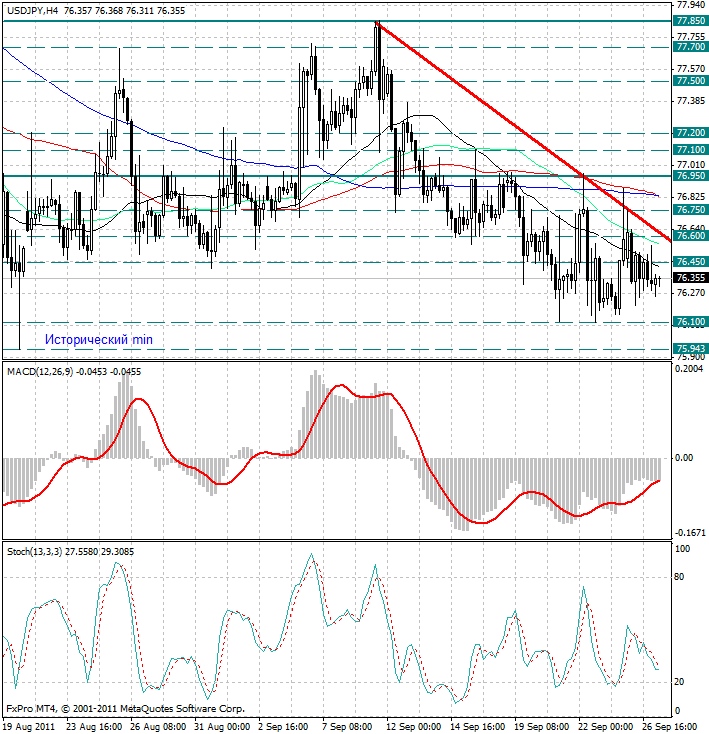Click the 77.940 price axis value

pyautogui.click(x=691, y=5)
